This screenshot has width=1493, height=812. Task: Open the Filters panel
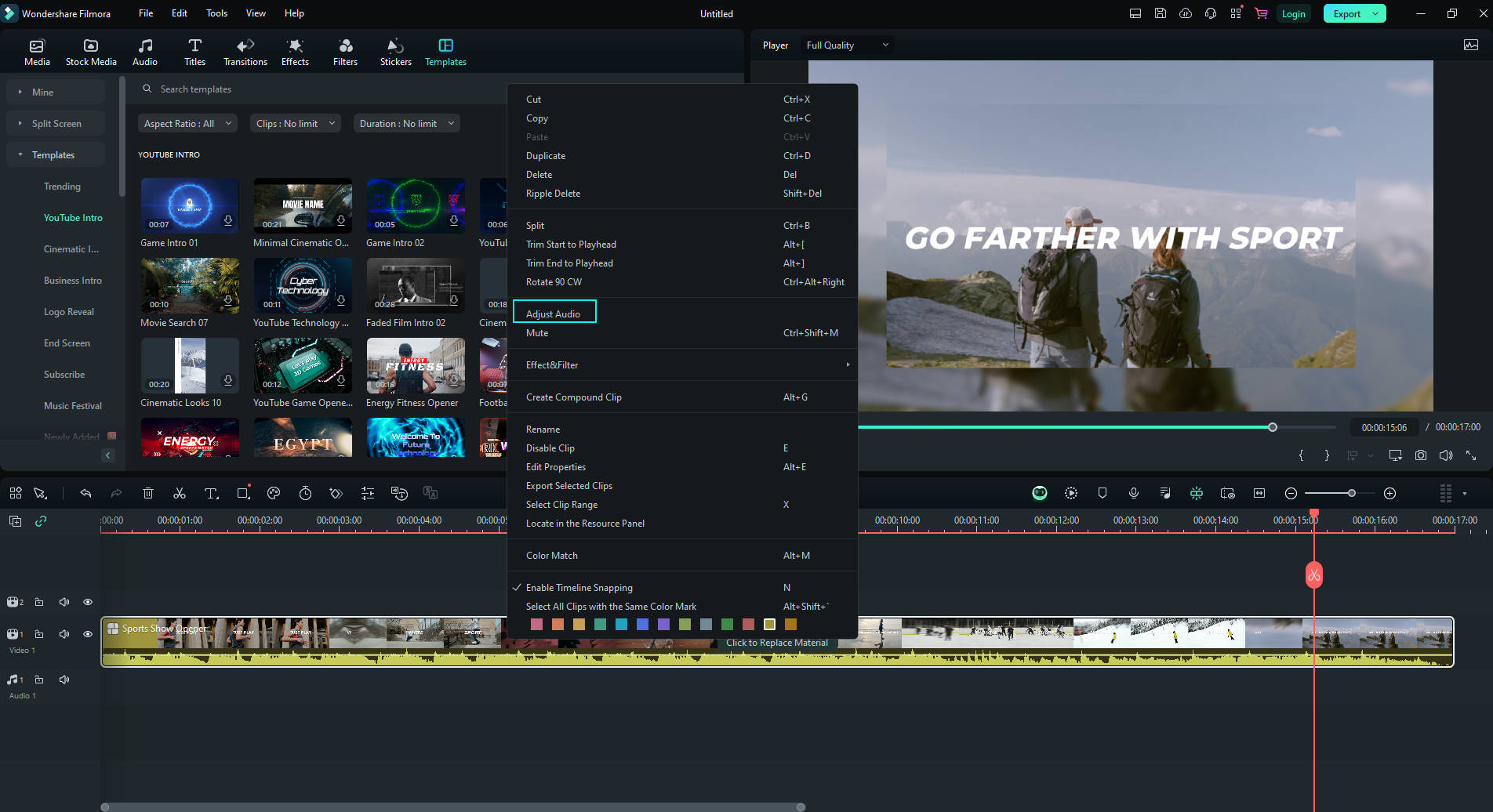point(345,52)
